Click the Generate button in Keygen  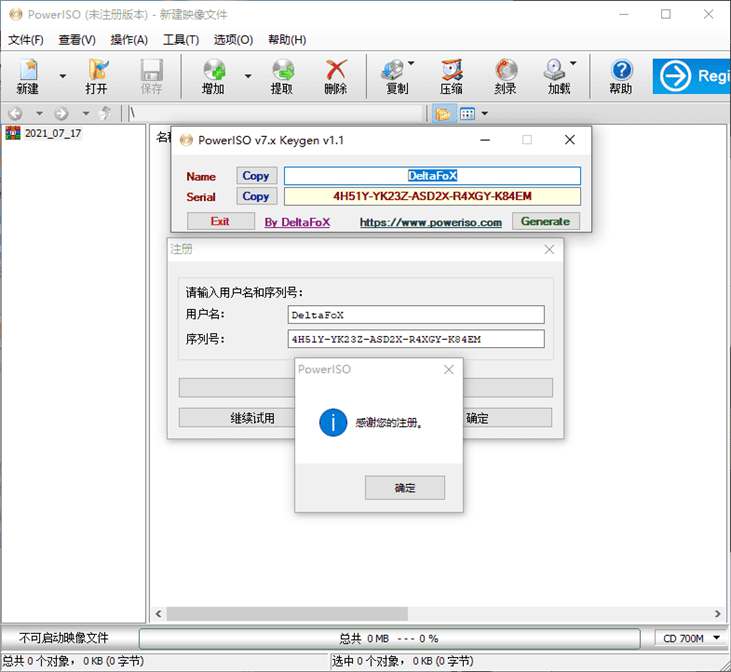546,222
